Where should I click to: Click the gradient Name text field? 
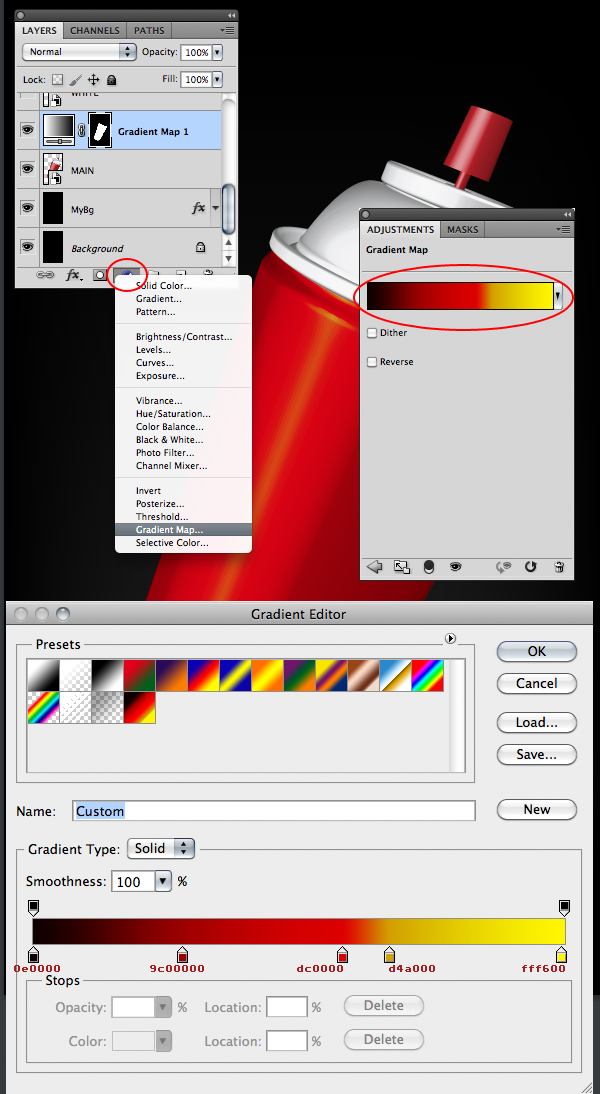point(273,811)
